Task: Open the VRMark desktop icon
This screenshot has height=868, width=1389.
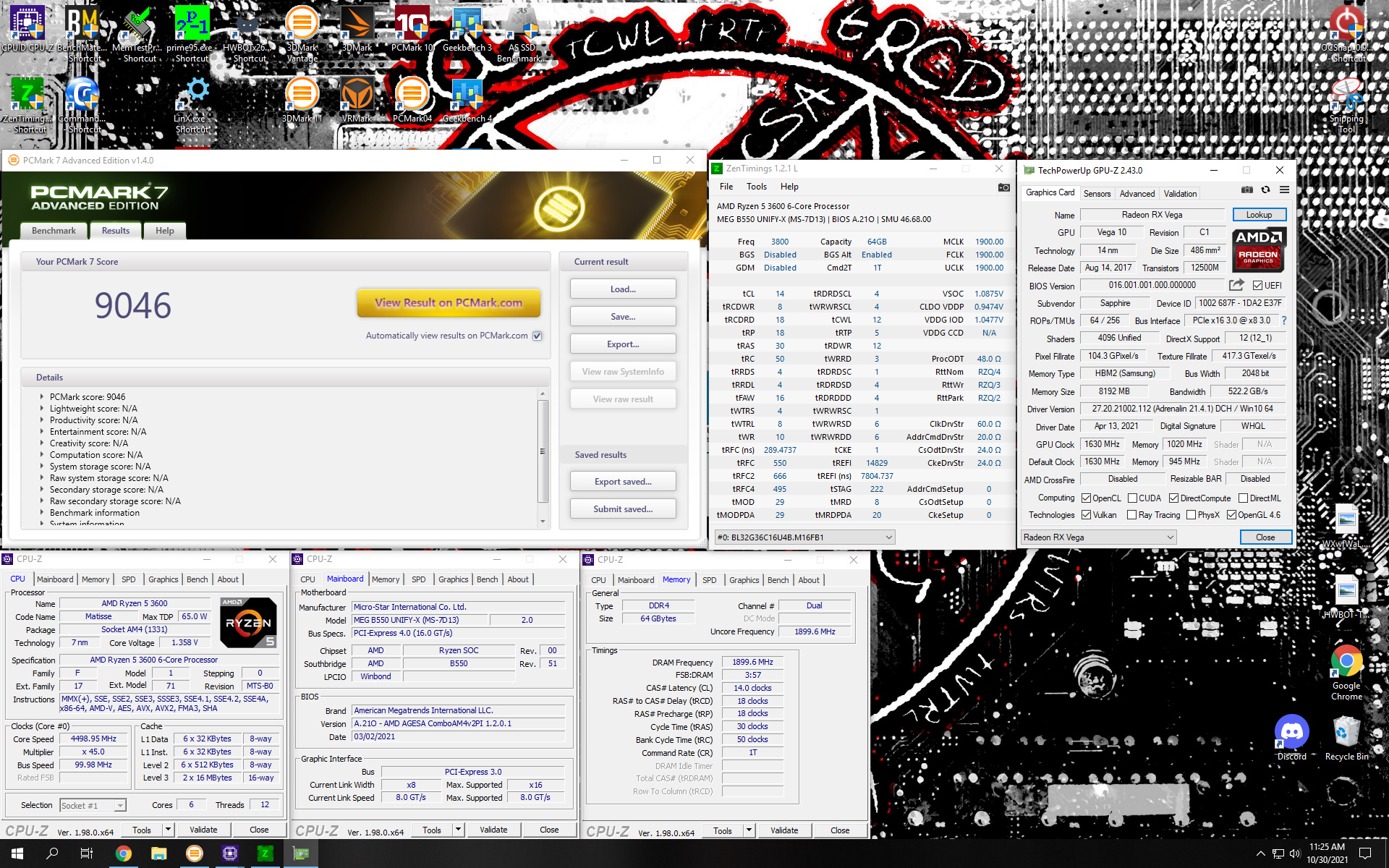Action: pos(357,100)
